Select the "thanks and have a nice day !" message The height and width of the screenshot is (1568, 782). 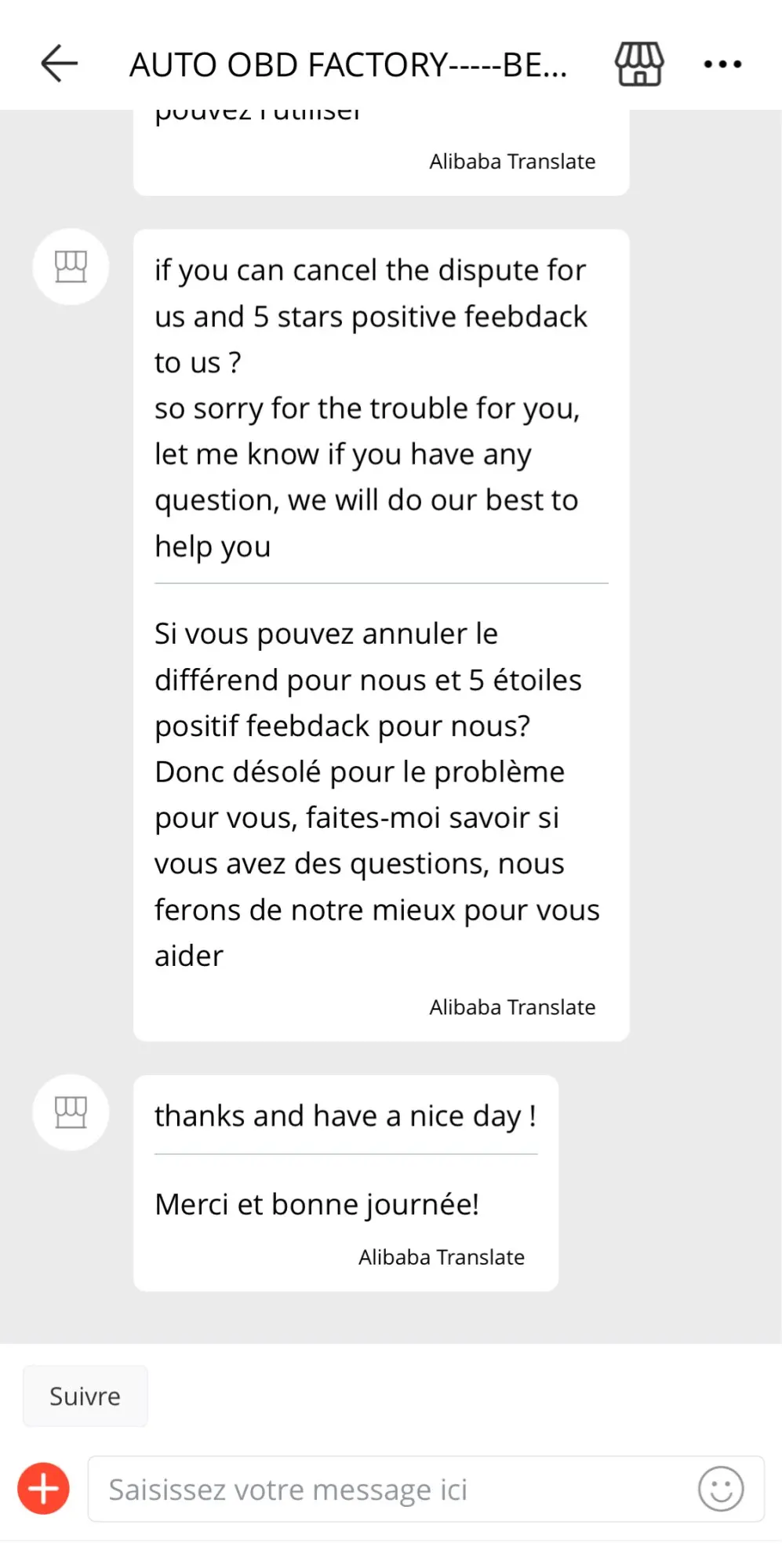tap(345, 1116)
